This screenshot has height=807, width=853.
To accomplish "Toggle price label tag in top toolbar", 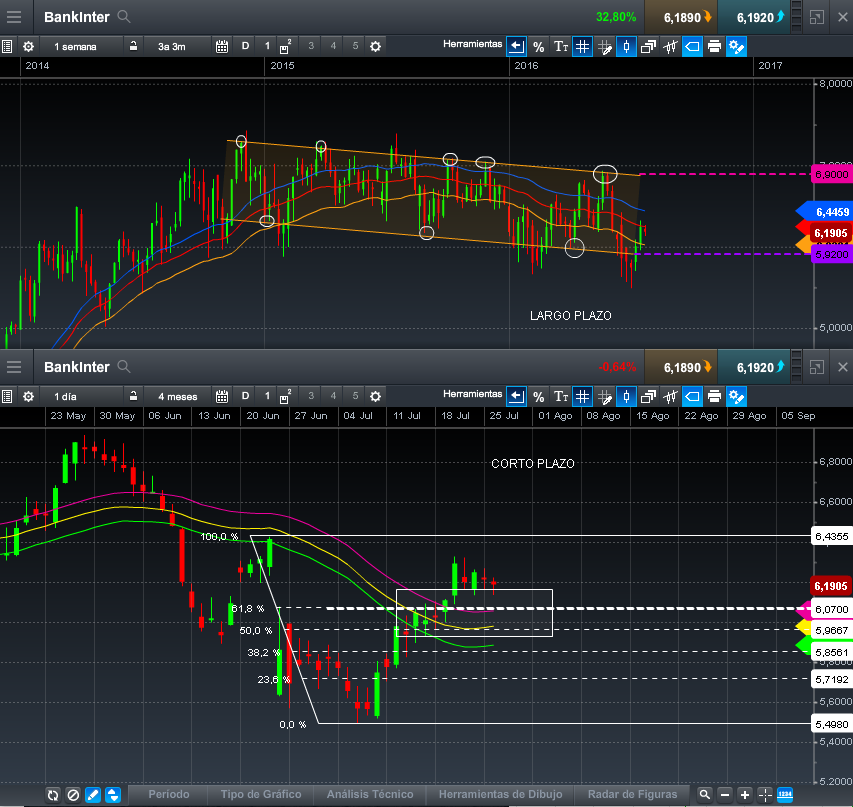I will pos(692,47).
